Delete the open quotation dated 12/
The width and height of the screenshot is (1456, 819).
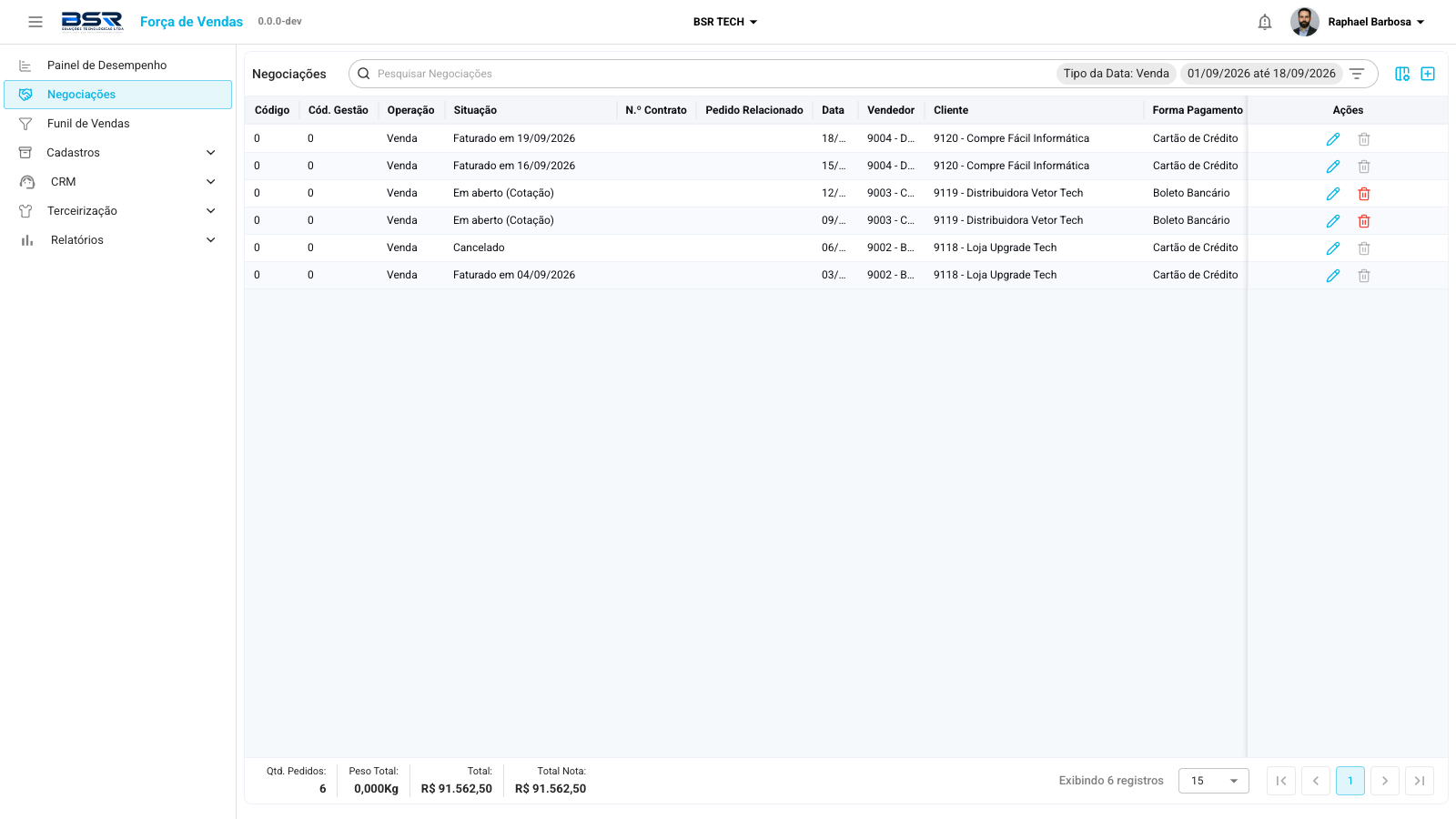tap(1364, 194)
